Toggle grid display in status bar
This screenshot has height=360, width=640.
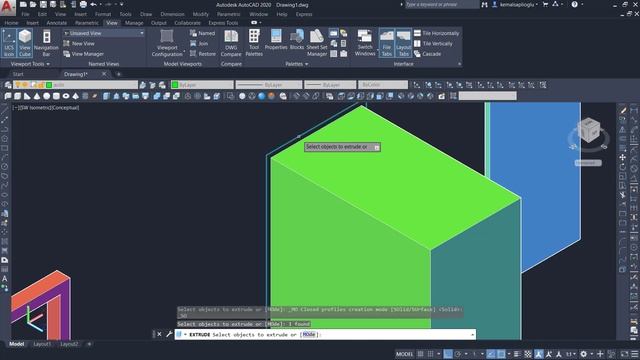pyautogui.click(x=420, y=354)
